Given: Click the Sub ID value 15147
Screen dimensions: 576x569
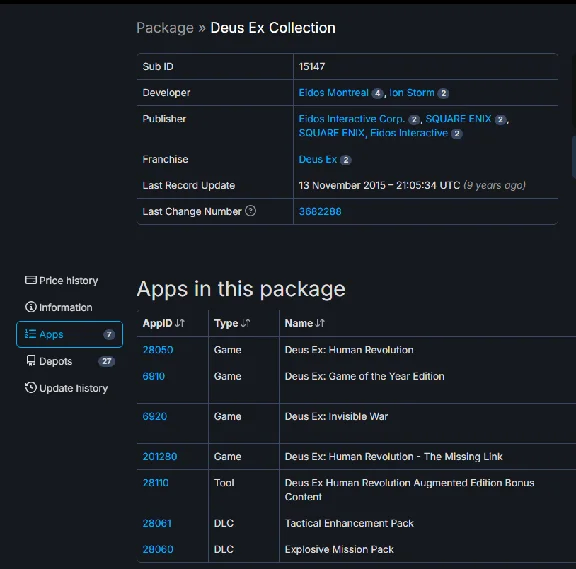Looking at the screenshot, I should [x=312, y=66].
